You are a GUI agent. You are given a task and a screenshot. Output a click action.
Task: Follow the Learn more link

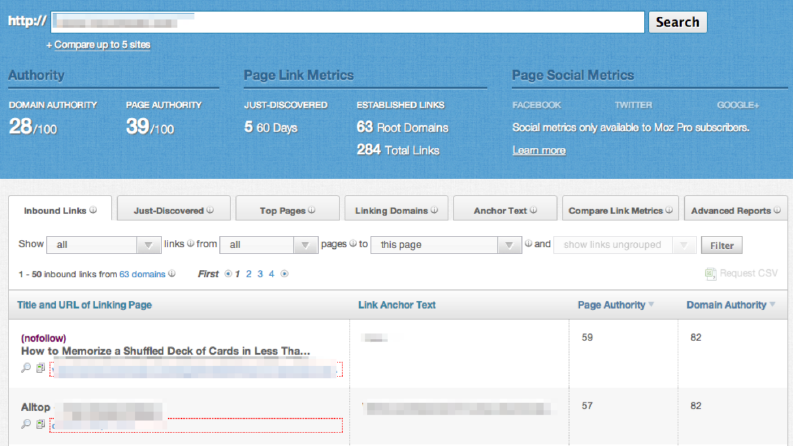pyautogui.click(x=539, y=150)
